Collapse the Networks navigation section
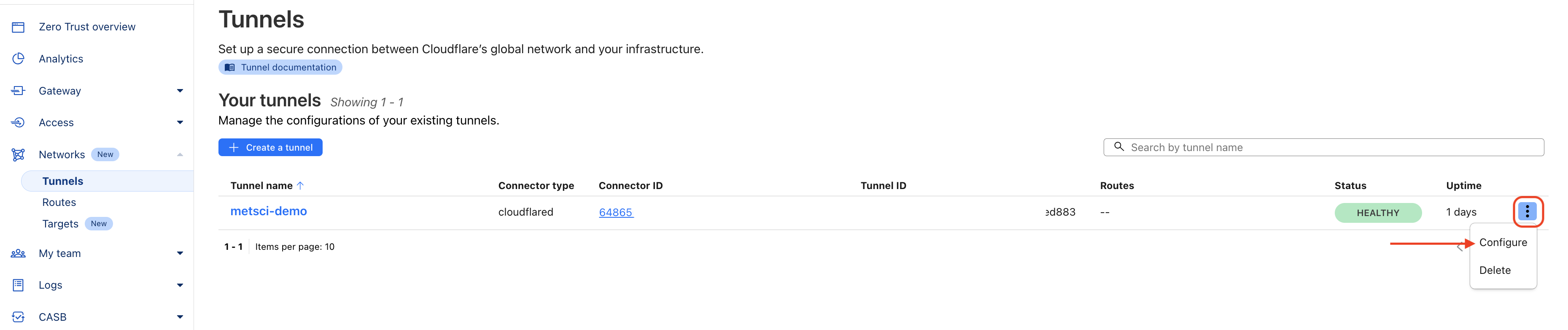This screenshot has height=330, width=1568. pyautogui.click(x=180, y=154)
